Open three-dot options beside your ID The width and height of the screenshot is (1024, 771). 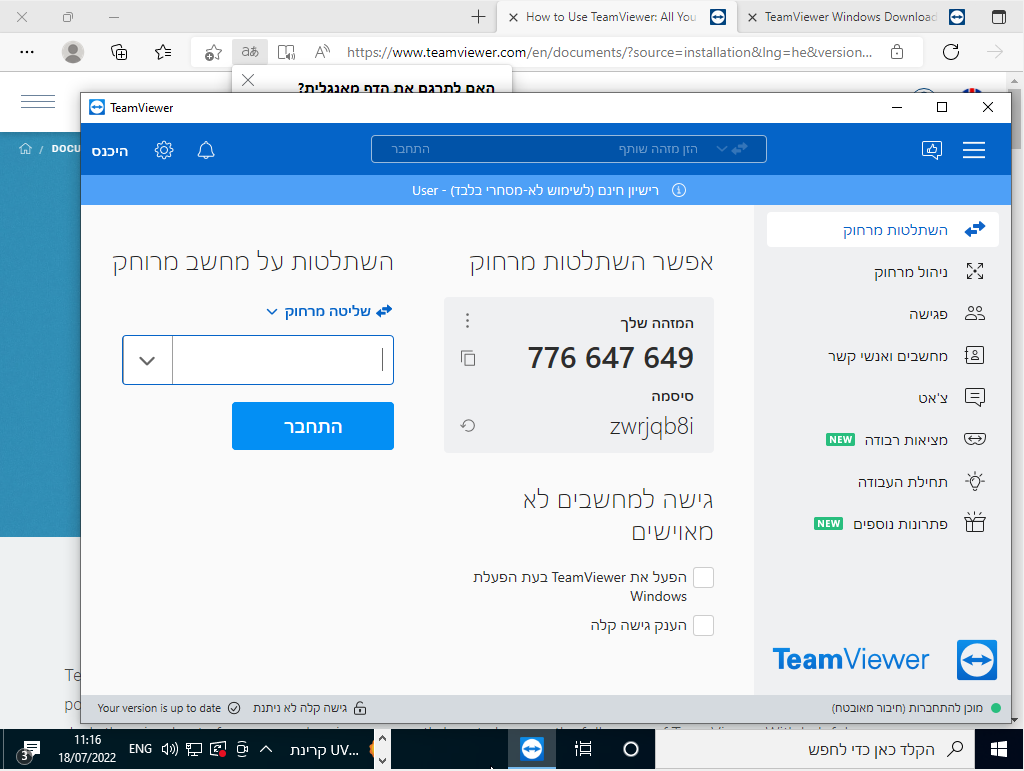coord(467,320)
